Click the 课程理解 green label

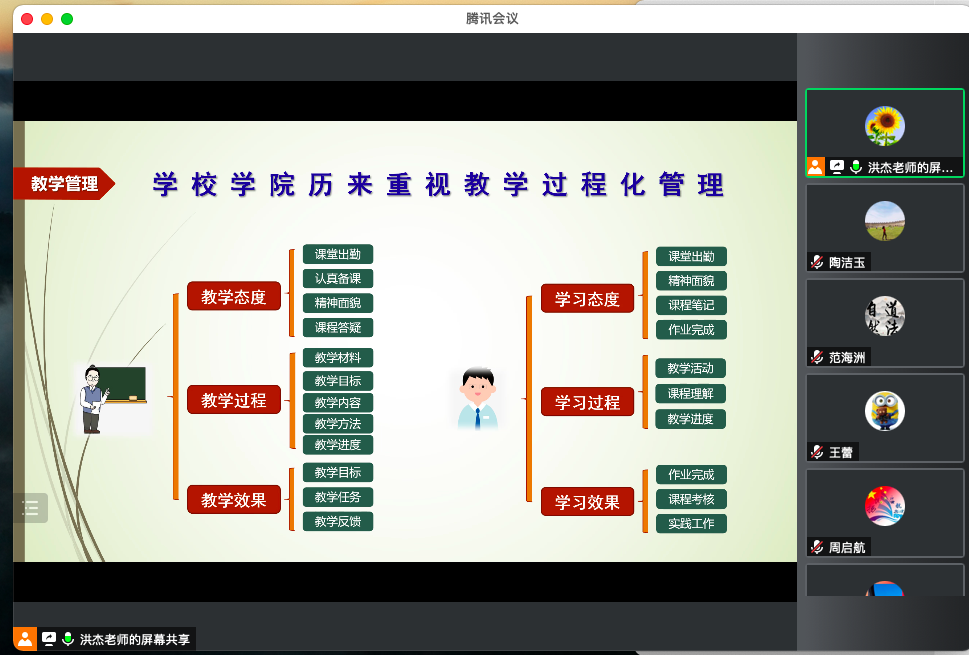(x=690, y=393)
